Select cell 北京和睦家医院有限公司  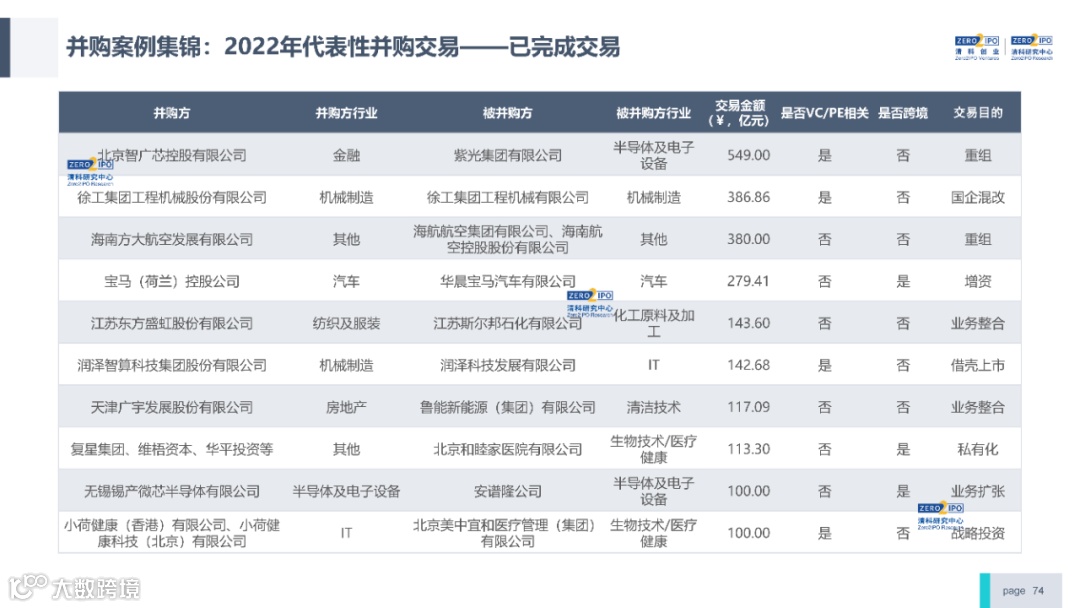tap(508, 449)
